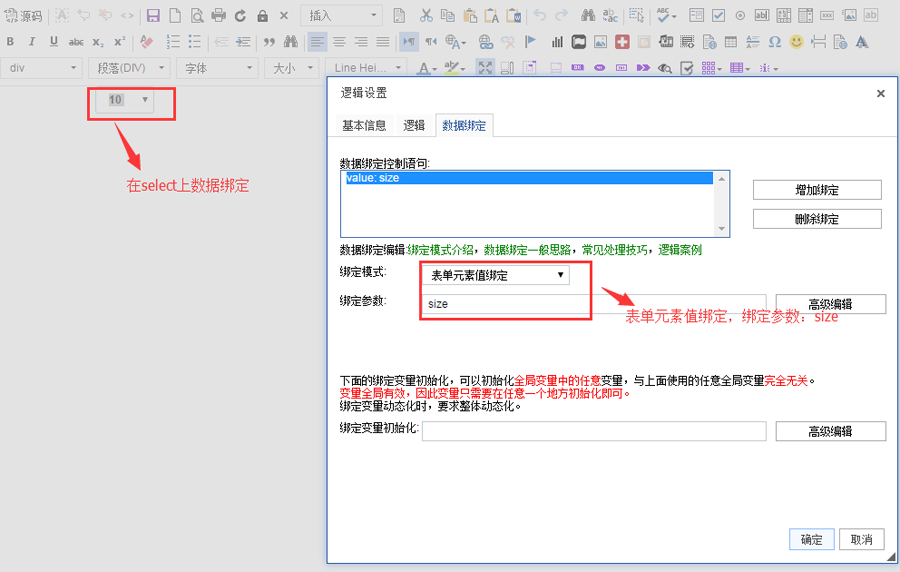Switch to the 逻辑 tab
900x572 pixels.
point(414,125)
